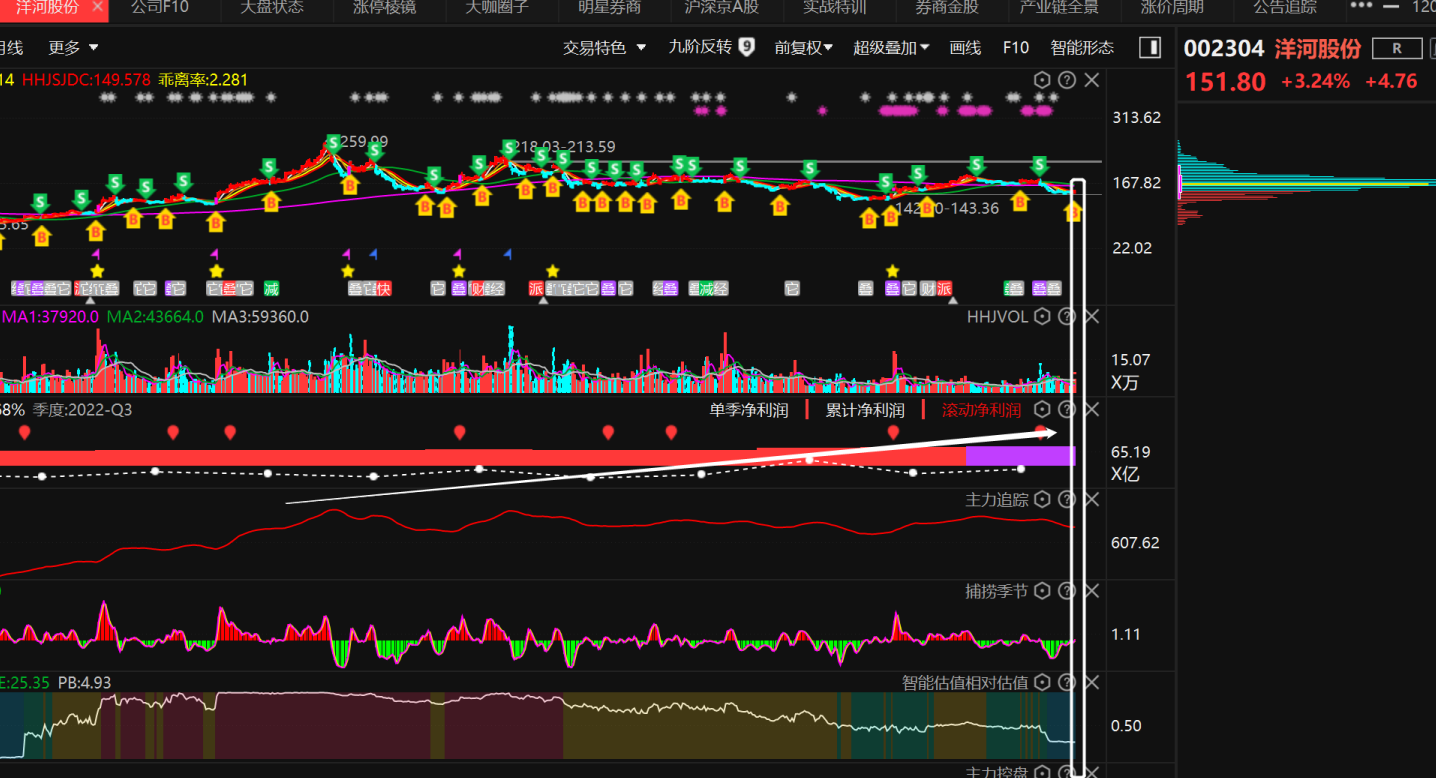Image resolution: width=1436 pixels, height=778 pixels.
Task: Open settings icon of the 智能估值相对估值 panel
Action: 1042,682
